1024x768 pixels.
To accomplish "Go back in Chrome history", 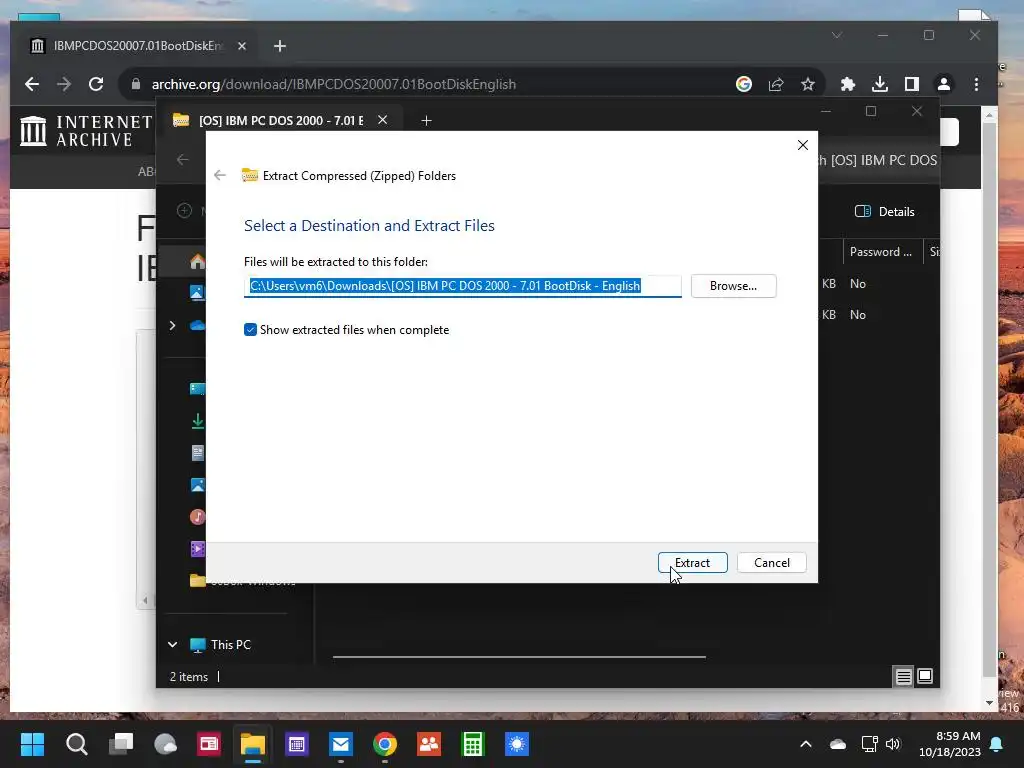I will (32, 84).
